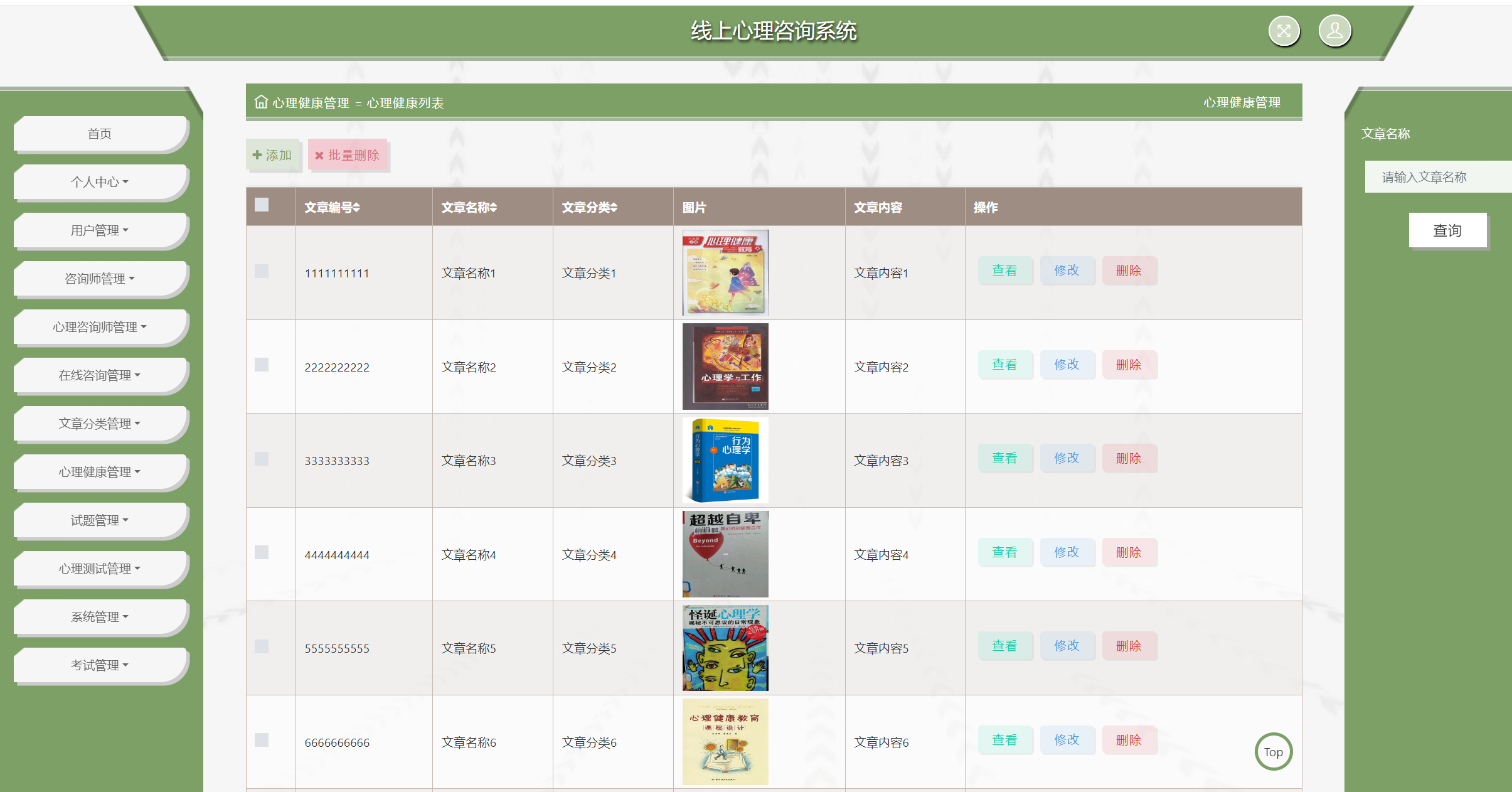The width and height of the screenshot is (1512, 792).
Task: Sort by 文章编号 column arrows
Action: point(356,208)
